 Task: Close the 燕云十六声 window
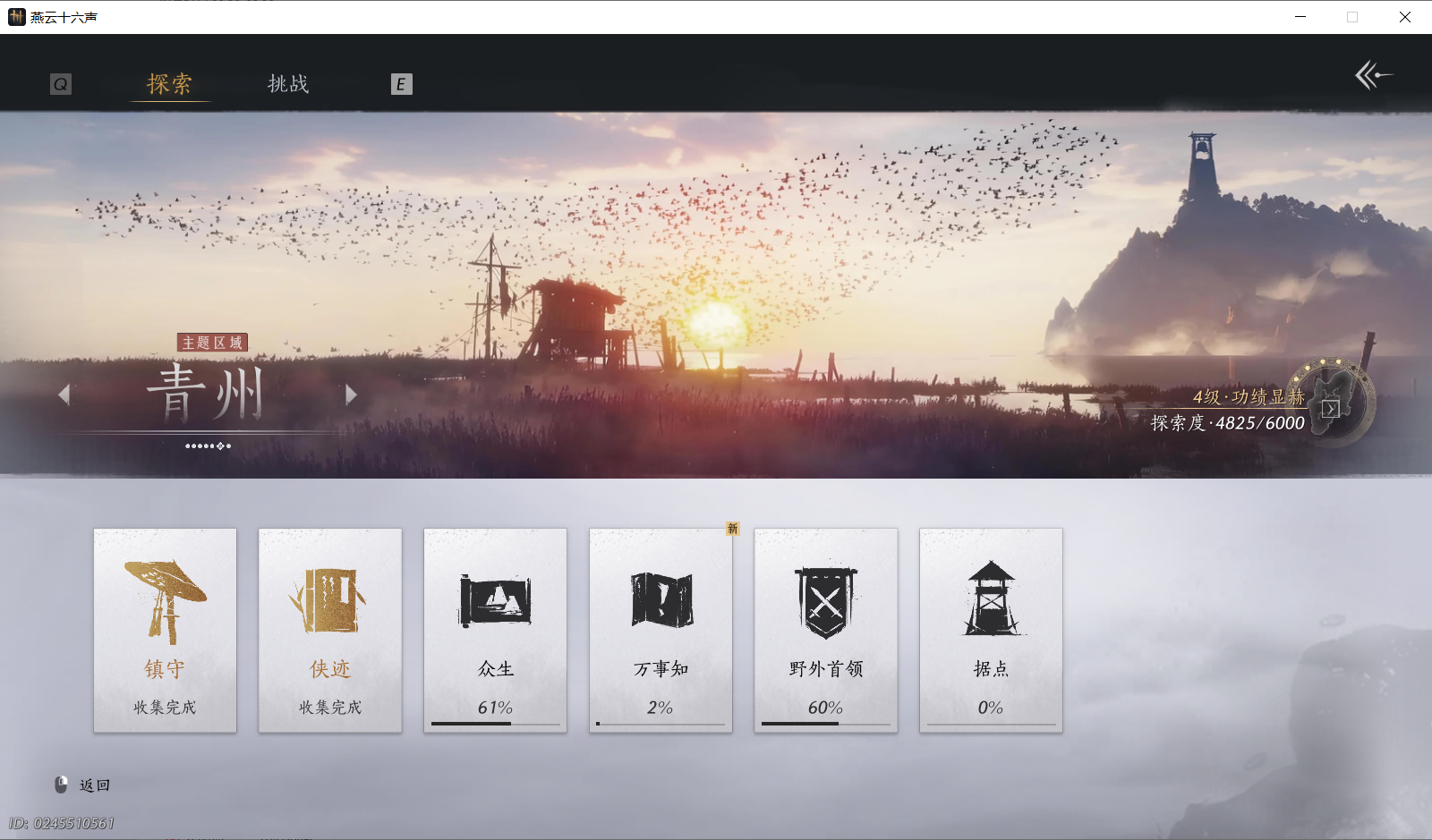pos(1405,17)
